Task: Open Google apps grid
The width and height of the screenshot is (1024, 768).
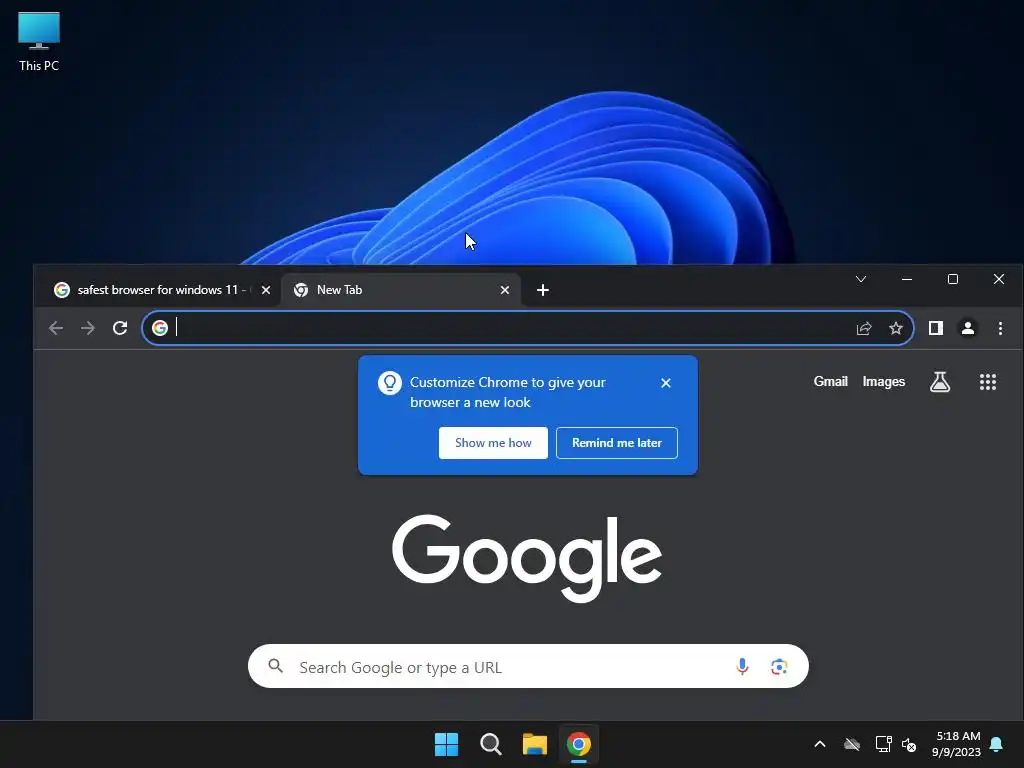Action: (x=987, y=382)
